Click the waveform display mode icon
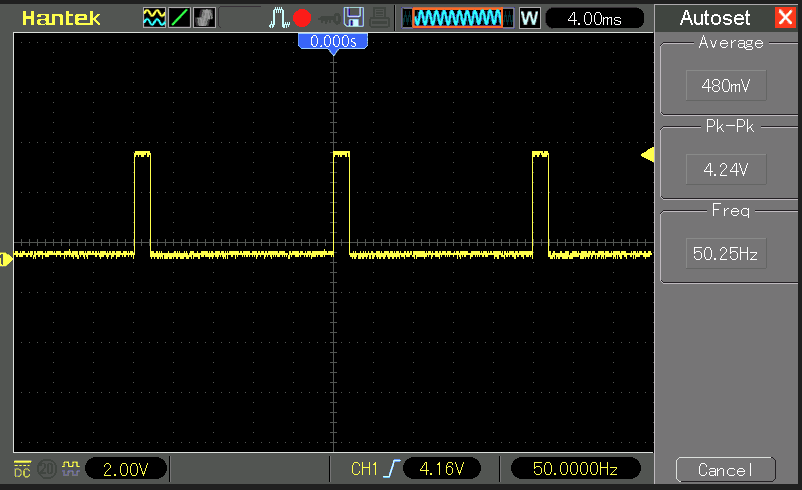This screenshot has width=802, height=490. point(154,18)
